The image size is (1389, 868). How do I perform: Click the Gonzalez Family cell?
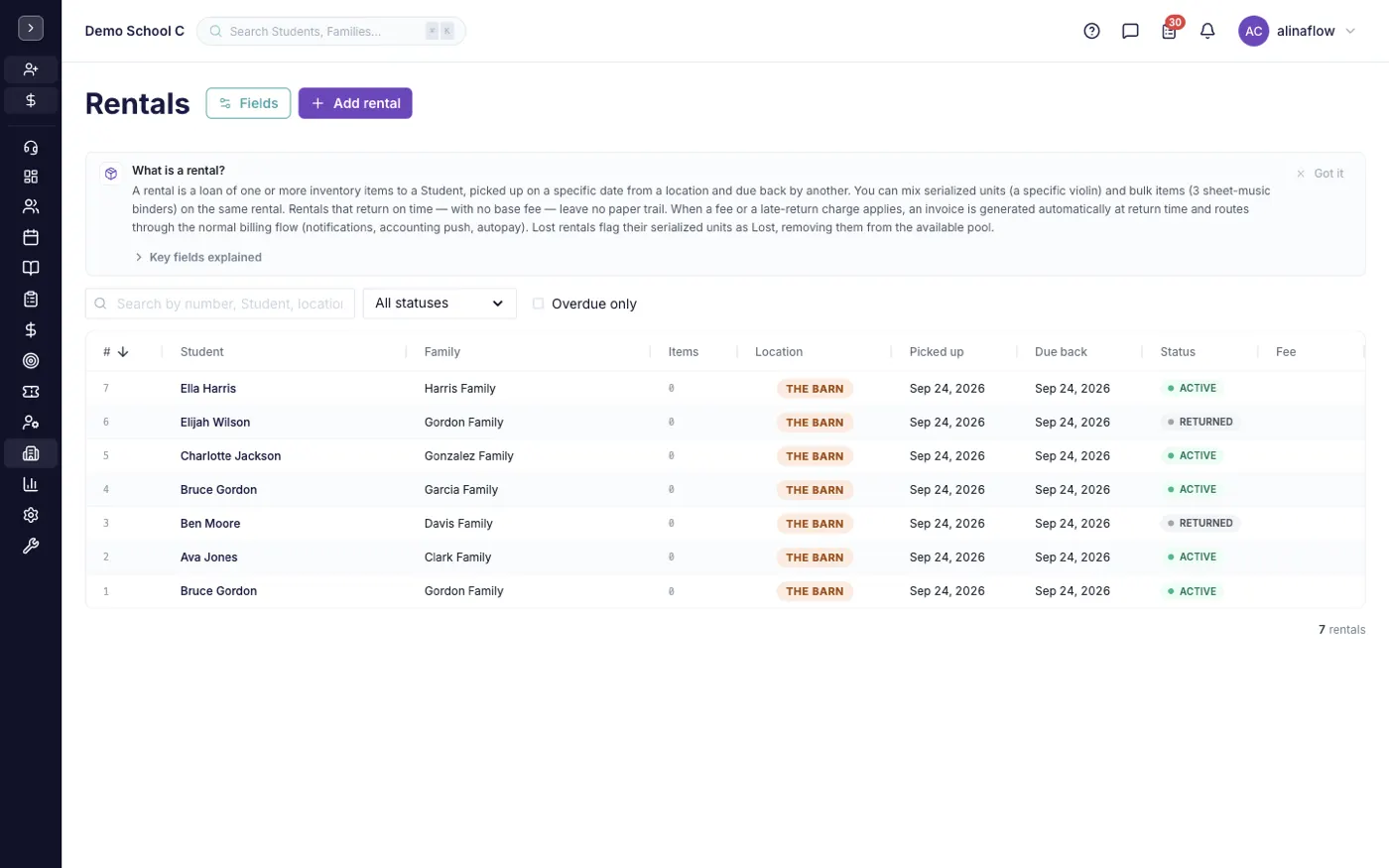tap(468, 456)
